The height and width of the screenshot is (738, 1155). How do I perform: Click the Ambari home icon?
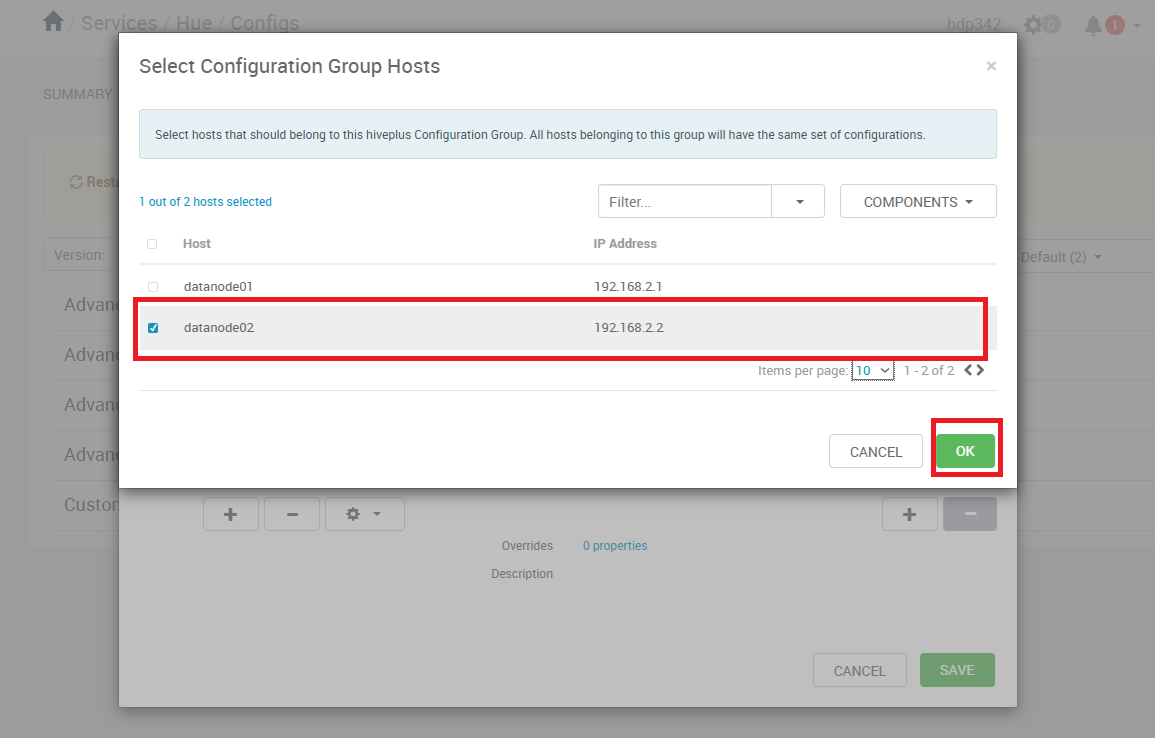[x=53, y=21]
